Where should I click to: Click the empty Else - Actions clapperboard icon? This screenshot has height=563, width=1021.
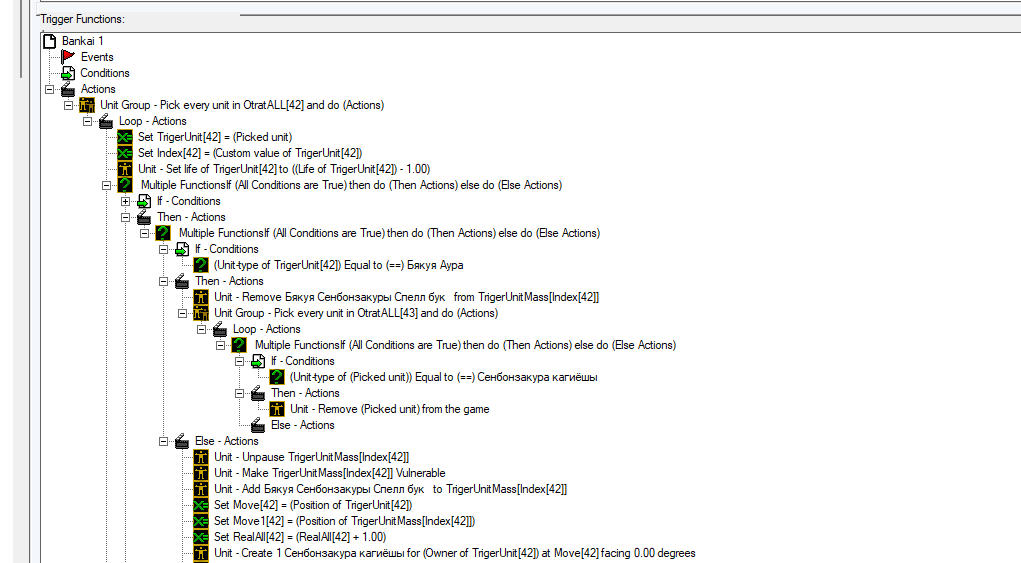(x=258, y=425)
